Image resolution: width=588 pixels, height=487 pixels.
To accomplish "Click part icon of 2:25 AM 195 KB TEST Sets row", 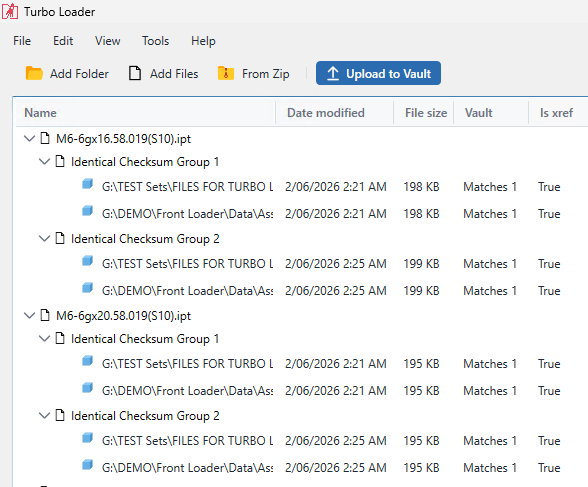I will point(87,438).
